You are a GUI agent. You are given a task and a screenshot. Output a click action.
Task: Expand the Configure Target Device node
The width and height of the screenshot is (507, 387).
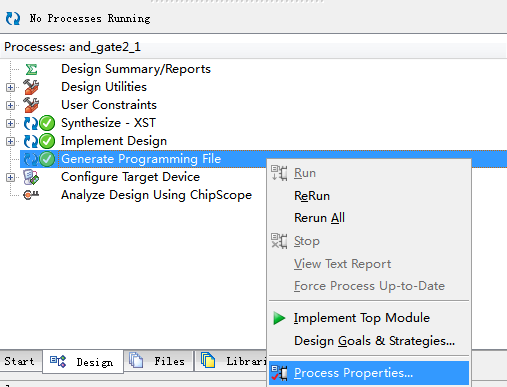pyautogui.click(x=10, y=177)
